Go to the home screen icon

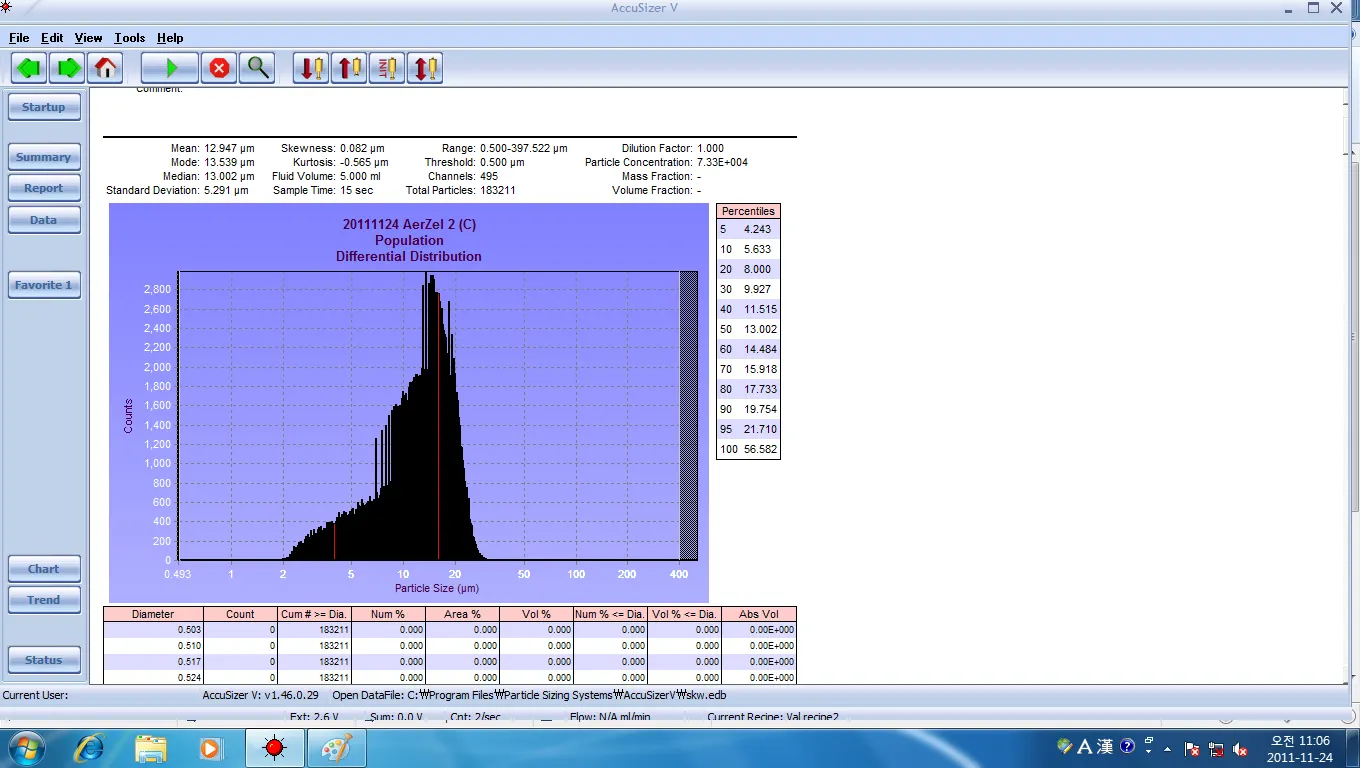105,68
